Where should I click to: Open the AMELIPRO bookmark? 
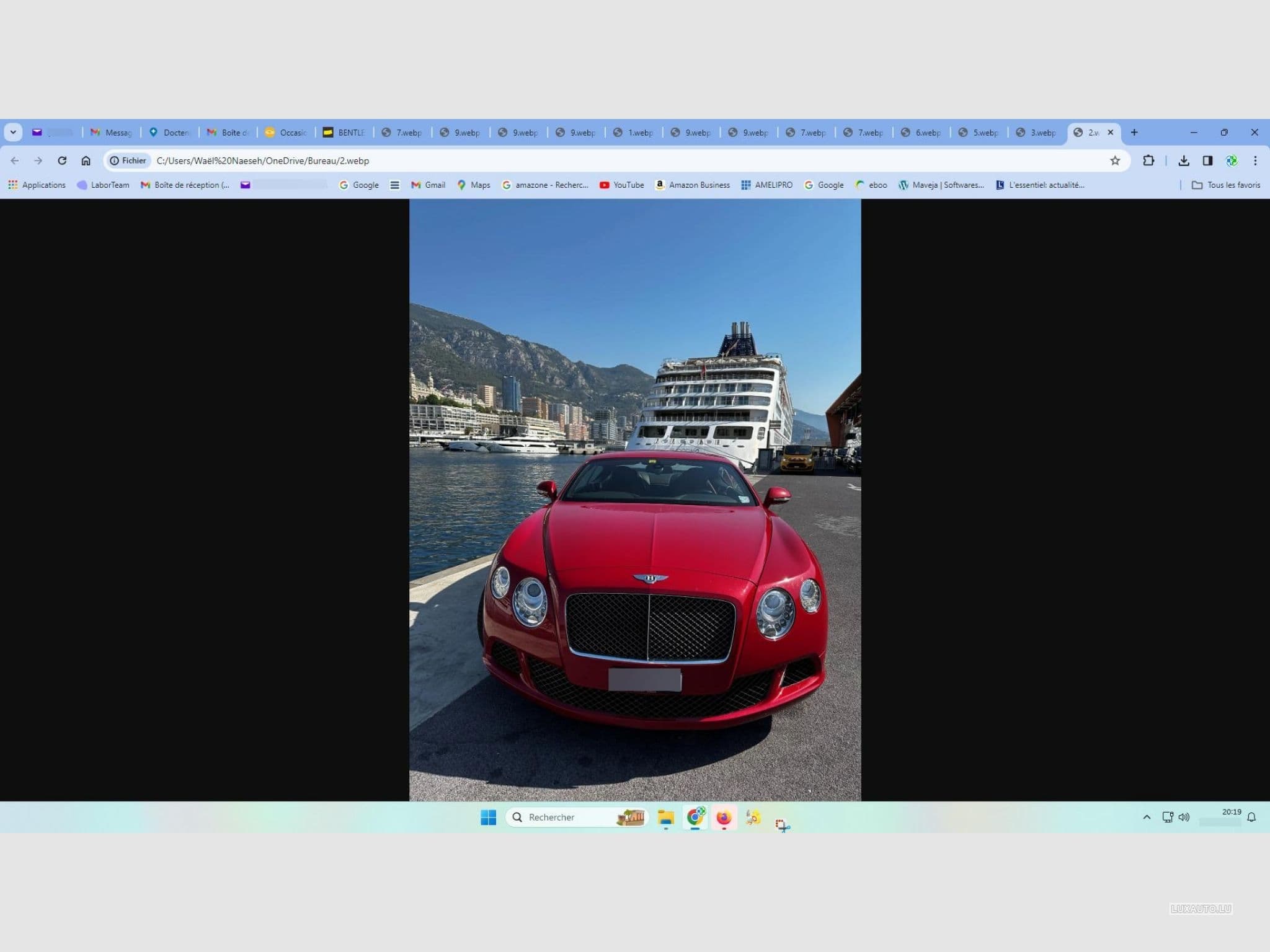[766, 185]
